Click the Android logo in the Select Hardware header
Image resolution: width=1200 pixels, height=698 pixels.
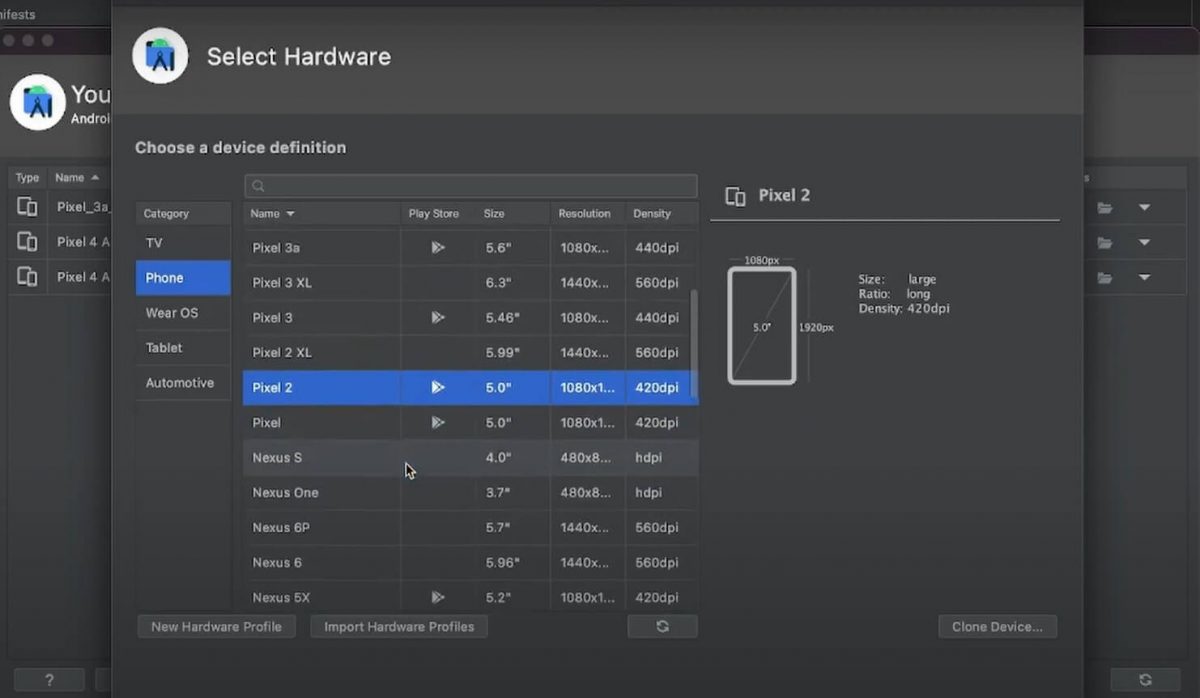click(x=159, y=56)
